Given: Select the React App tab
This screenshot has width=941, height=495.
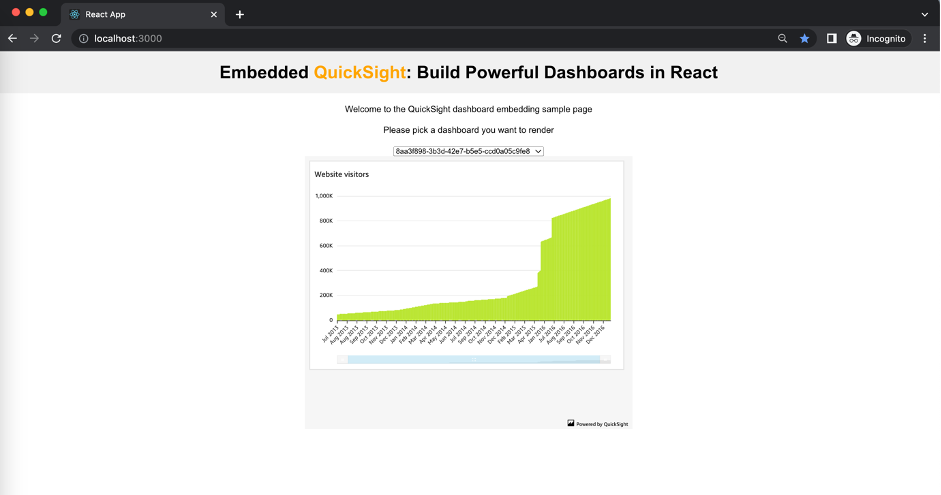Looking at the screenshot, I should click(143, 14).
